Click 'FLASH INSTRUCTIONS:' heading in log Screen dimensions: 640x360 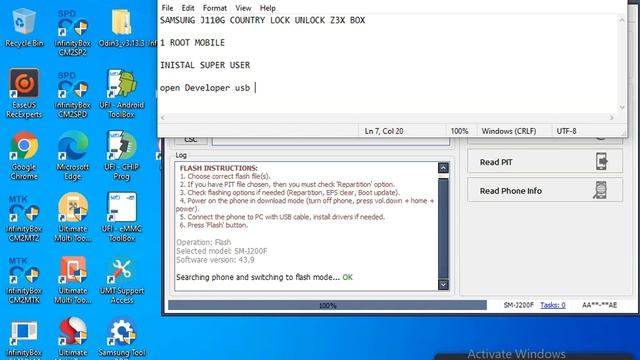[x=218, y=168]
